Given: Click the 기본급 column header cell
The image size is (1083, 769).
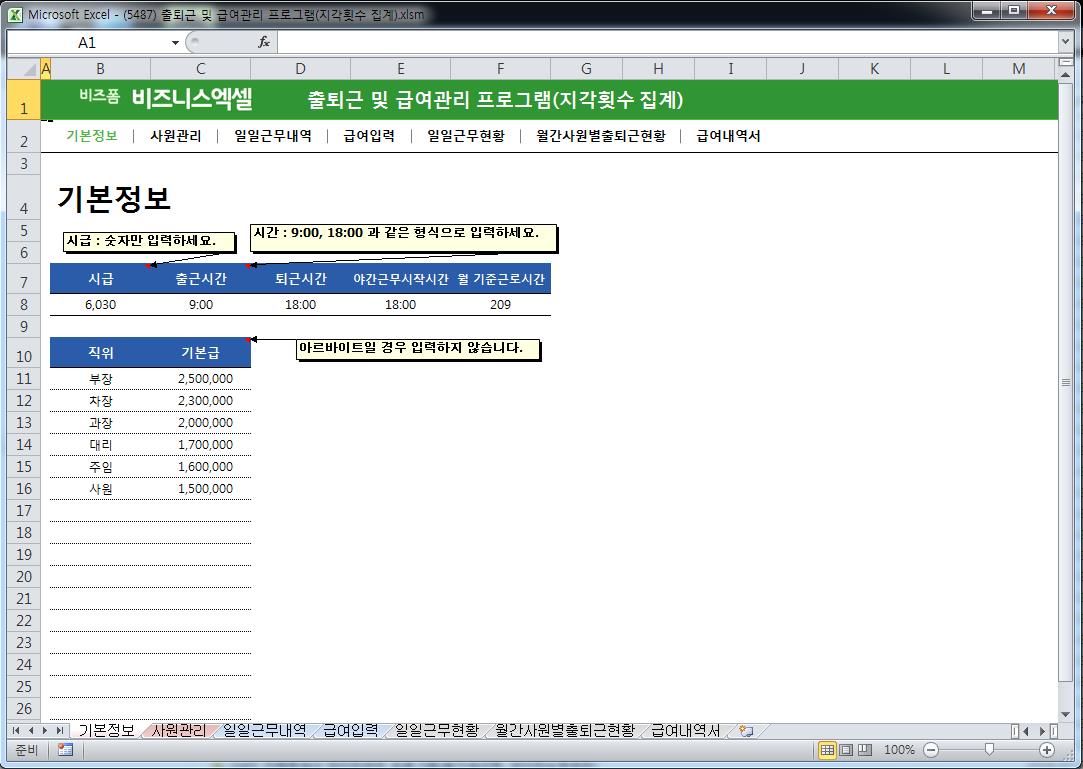Looking at the screenshot, I should [x=200, y=352].
